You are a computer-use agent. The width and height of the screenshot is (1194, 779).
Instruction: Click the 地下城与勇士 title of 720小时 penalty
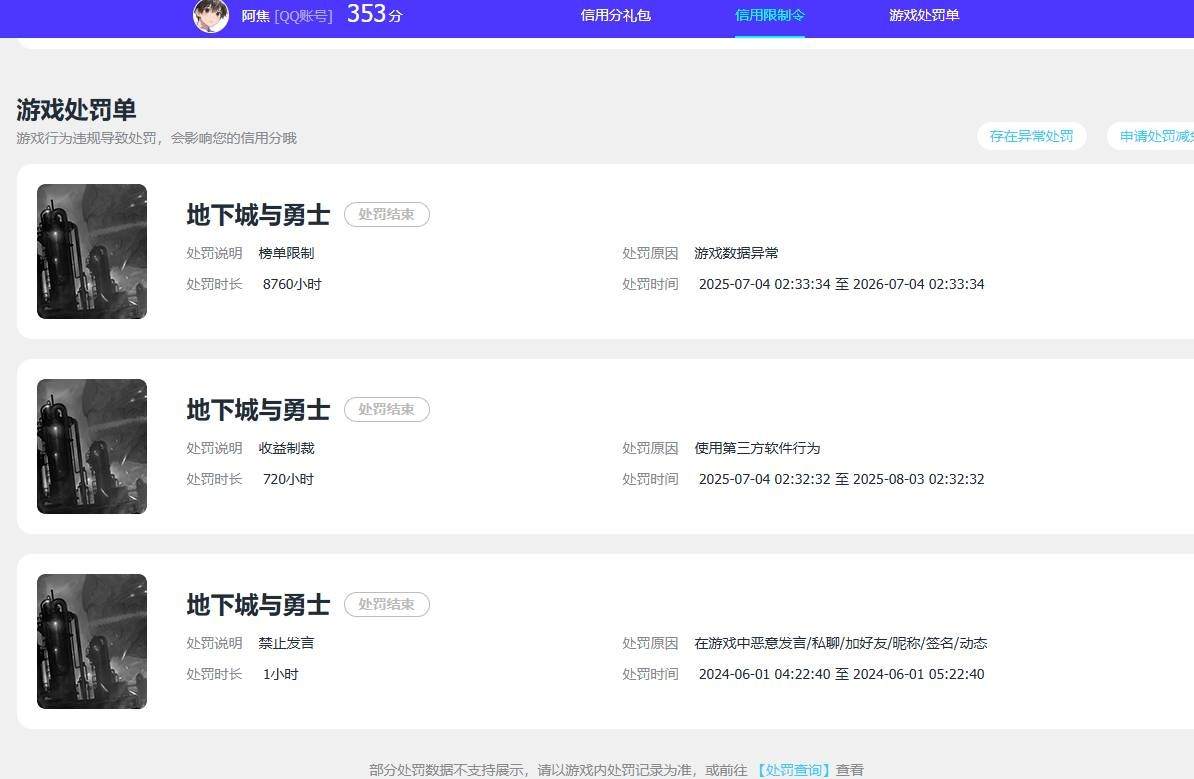(258, 410)
